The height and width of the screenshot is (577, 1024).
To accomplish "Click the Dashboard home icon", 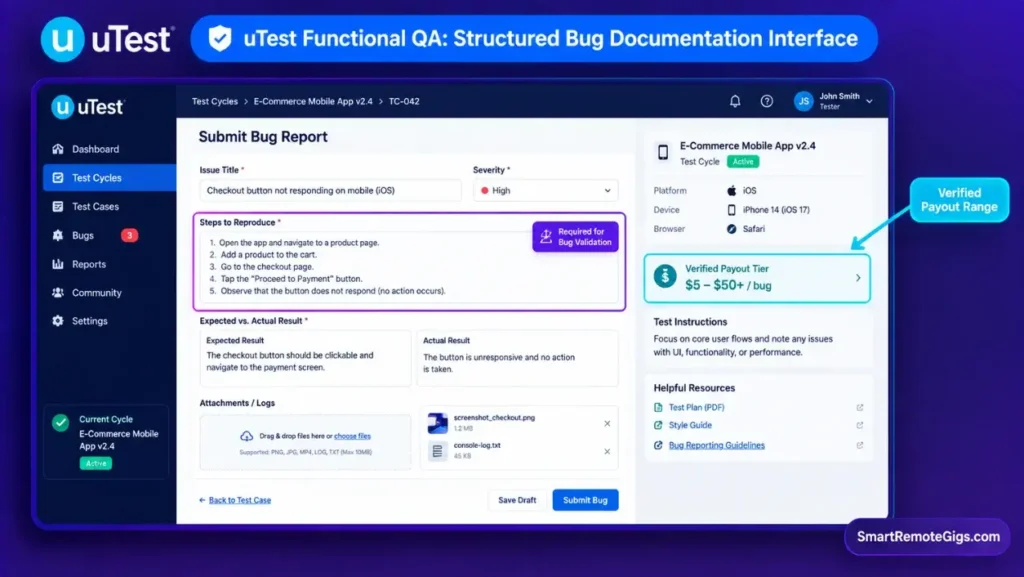I will 58,149.
